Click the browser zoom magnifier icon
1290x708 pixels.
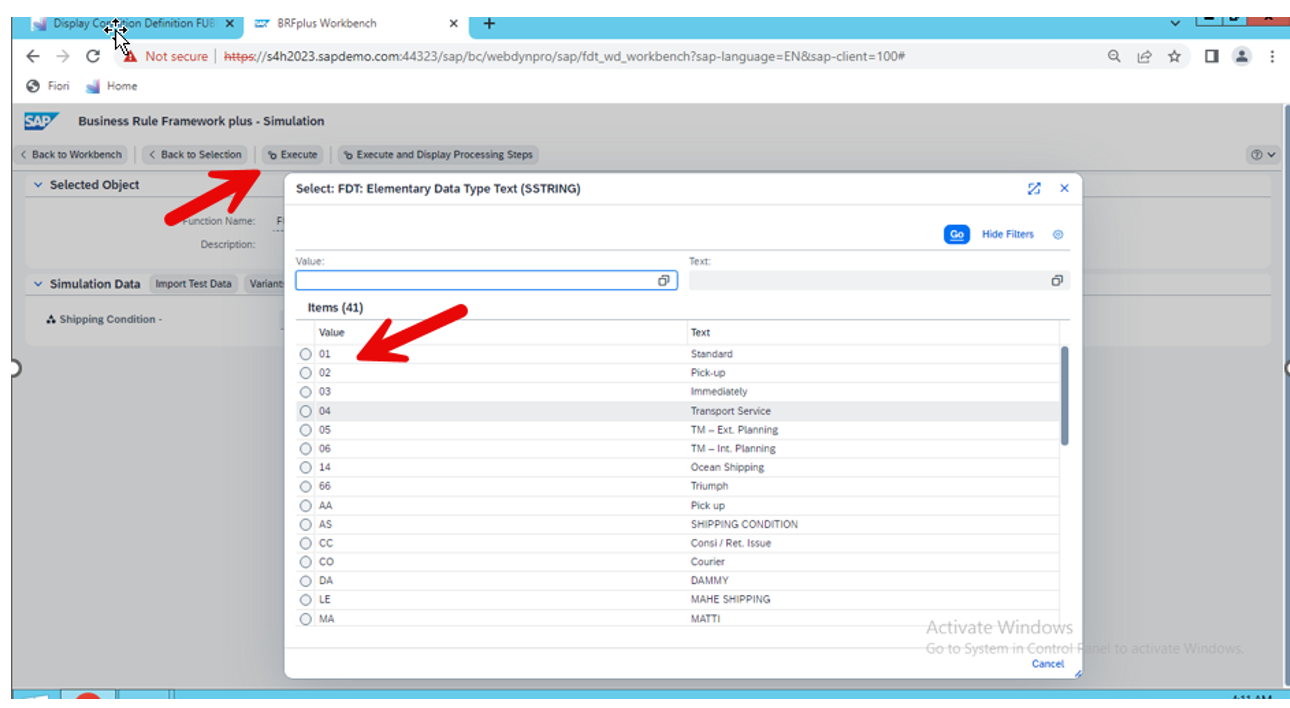(x=1114, y=57)
